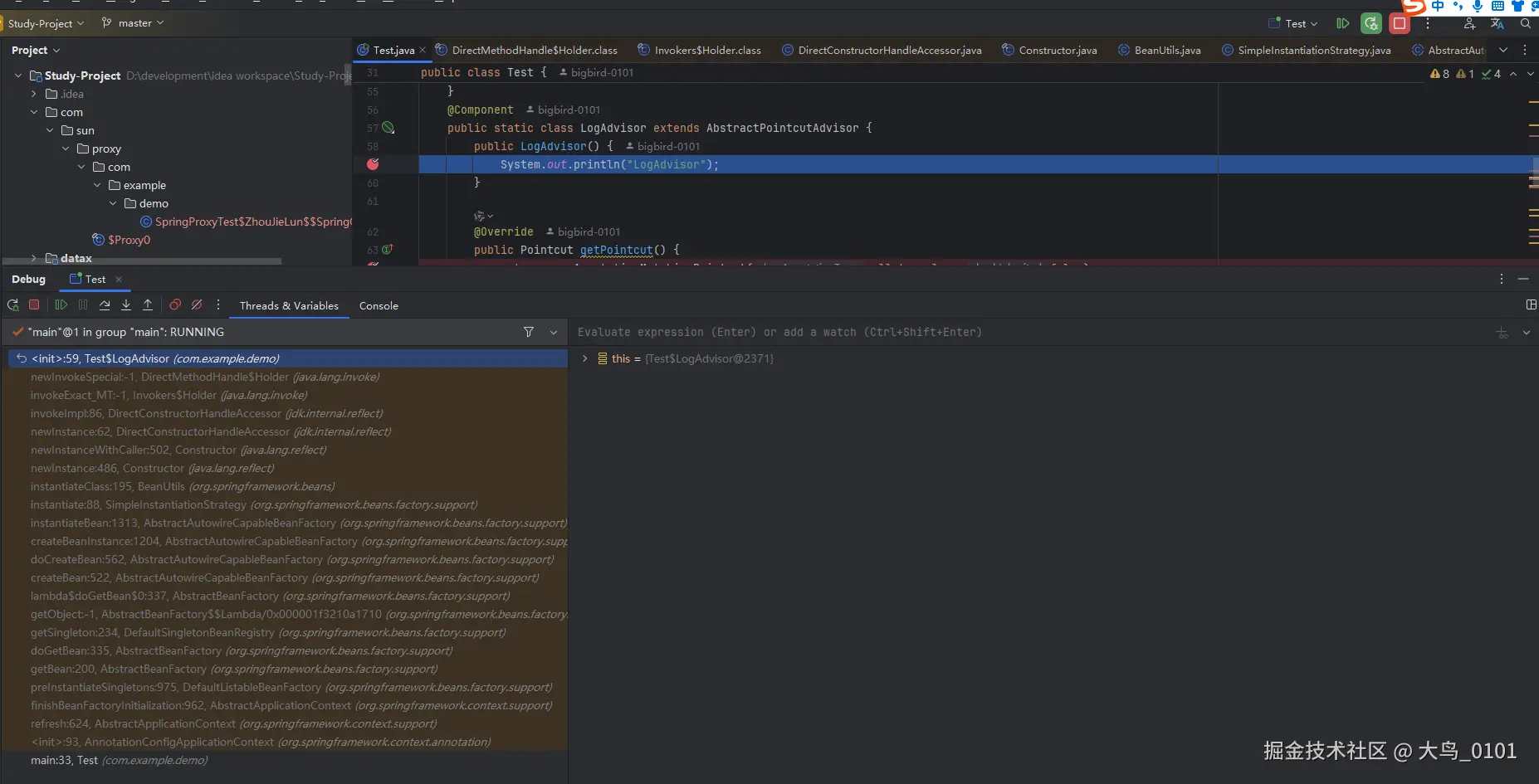Step out of the current method
This screenshot has height=784, width=1539.
(x=148, y=305)
